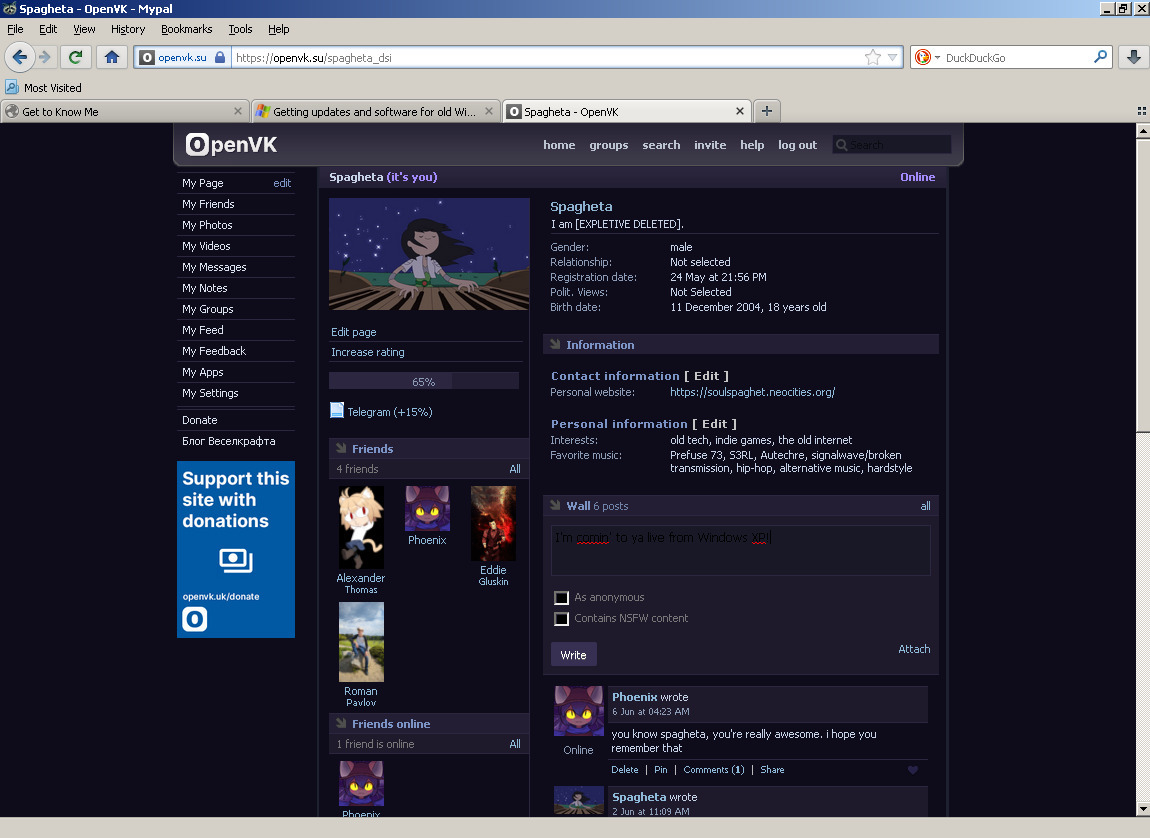
Task: Like Phoenix's wall post with heart icon
Action: click(912, 770)
